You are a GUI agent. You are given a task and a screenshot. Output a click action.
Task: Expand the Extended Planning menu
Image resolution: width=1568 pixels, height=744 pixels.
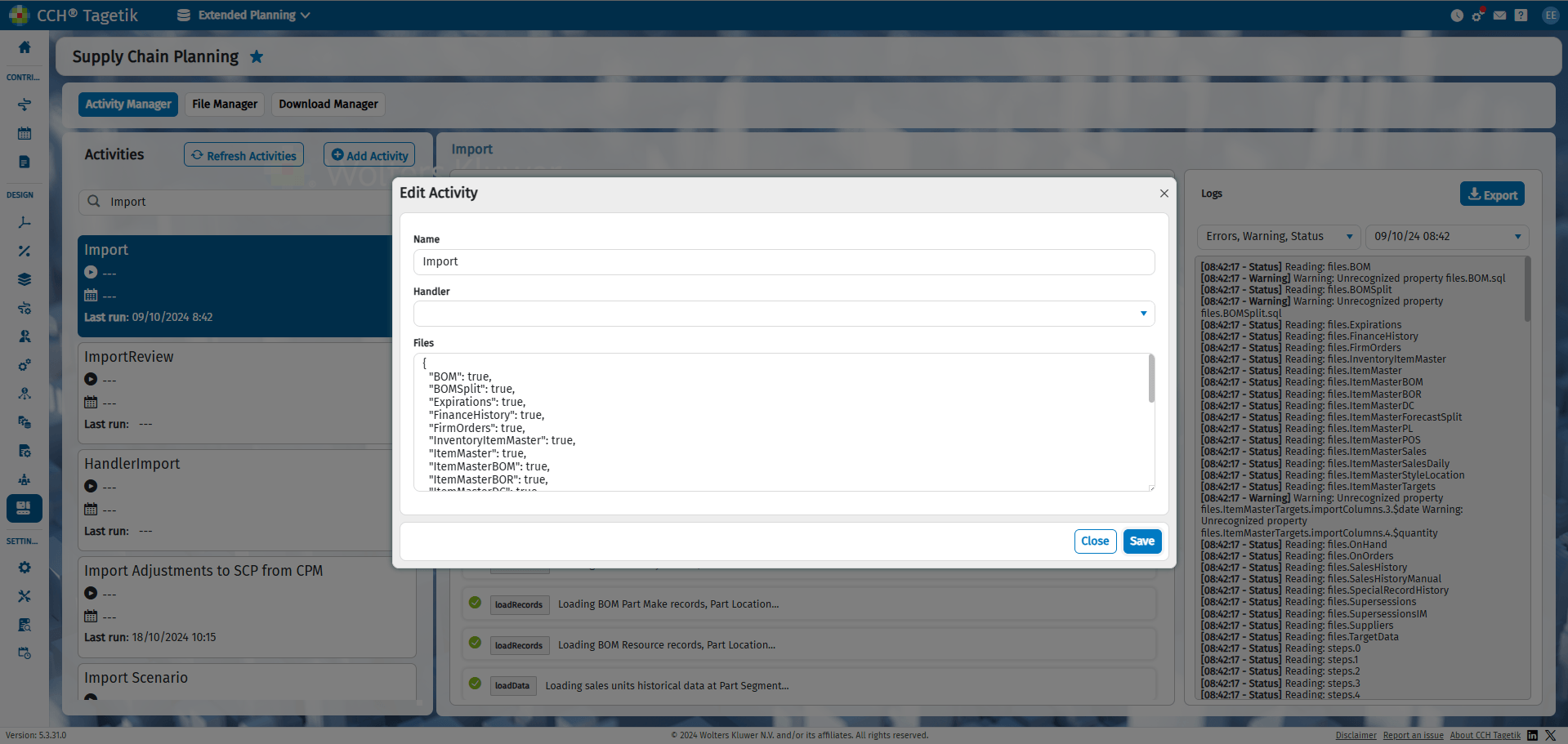[243, 16]
